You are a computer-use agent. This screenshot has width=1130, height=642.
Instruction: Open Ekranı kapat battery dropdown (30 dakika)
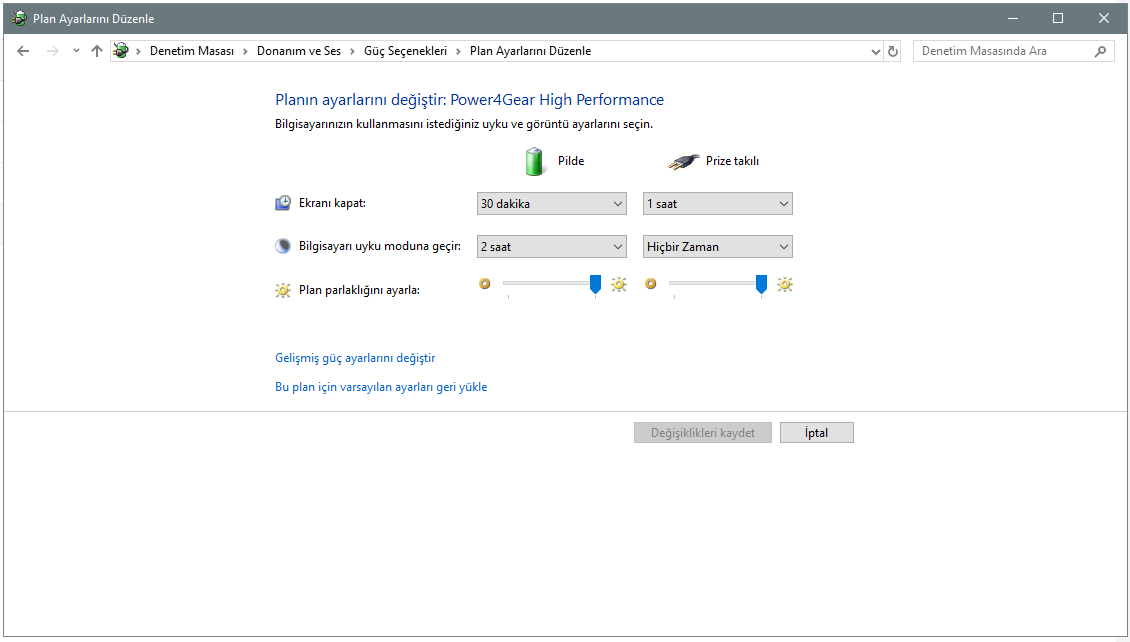pyautogui.click(x=551, y=204)
